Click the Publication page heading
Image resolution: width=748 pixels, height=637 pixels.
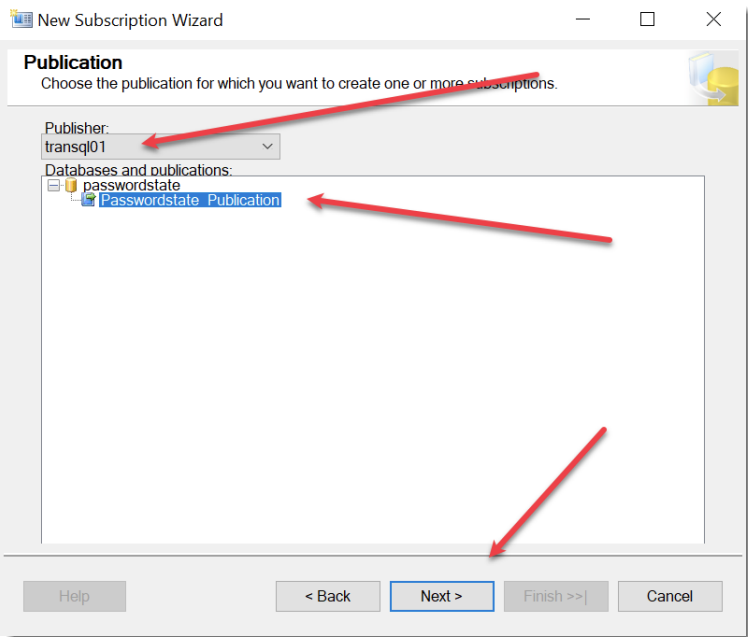click(x=73, y=63)
